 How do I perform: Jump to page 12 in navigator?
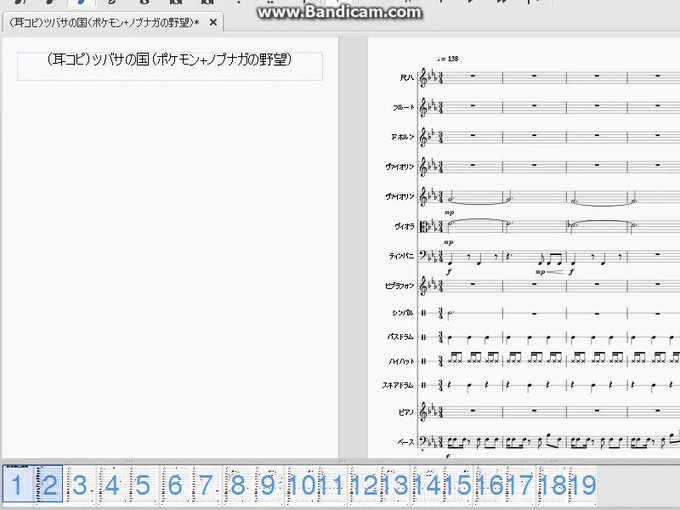click(x=364, y=484)
